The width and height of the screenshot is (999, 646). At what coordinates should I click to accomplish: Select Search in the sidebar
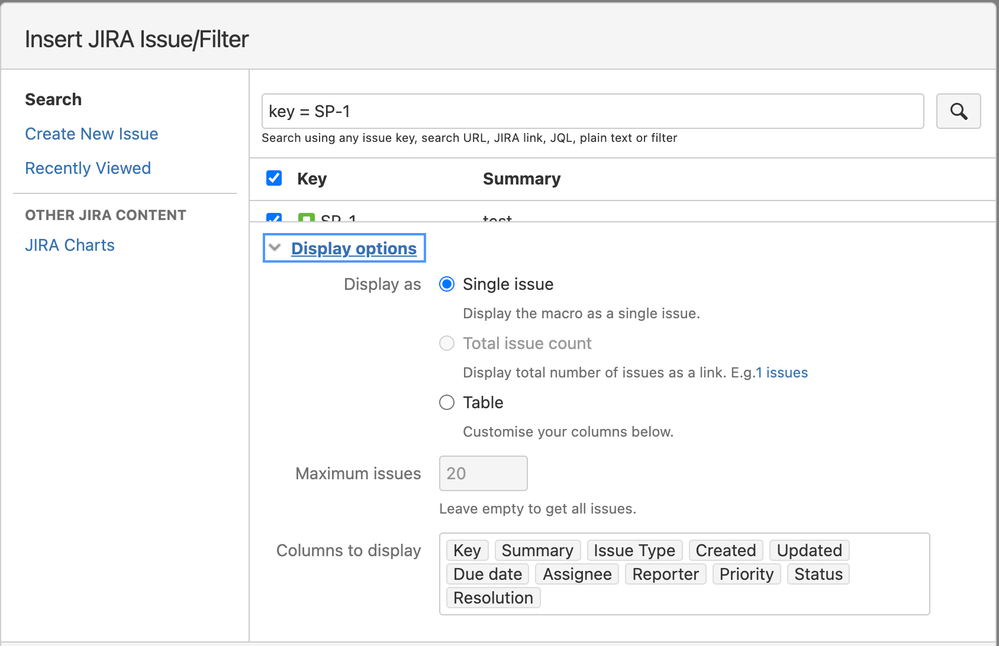(x=54, y=99)
